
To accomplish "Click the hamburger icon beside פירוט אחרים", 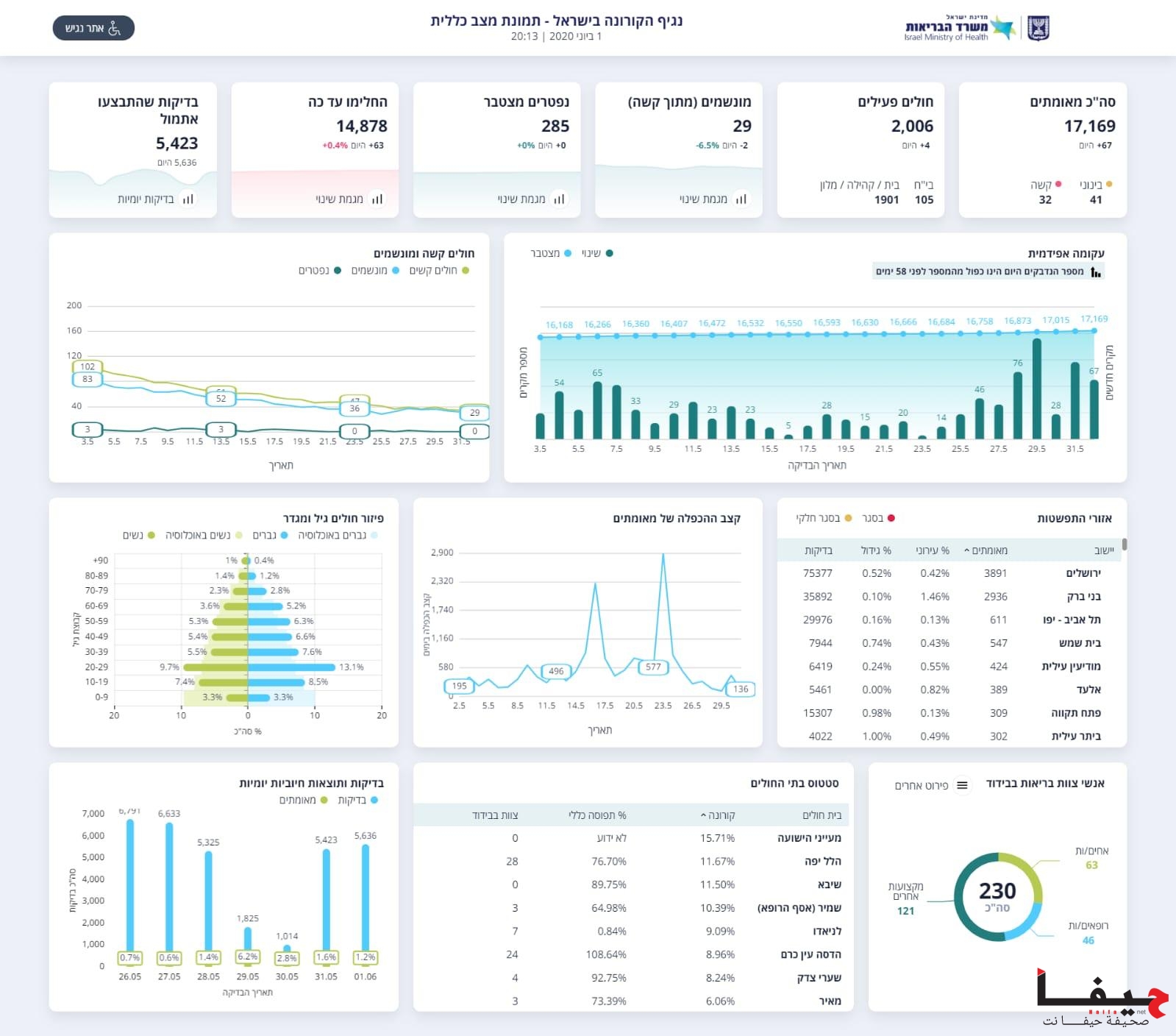I will pos(962,786).
